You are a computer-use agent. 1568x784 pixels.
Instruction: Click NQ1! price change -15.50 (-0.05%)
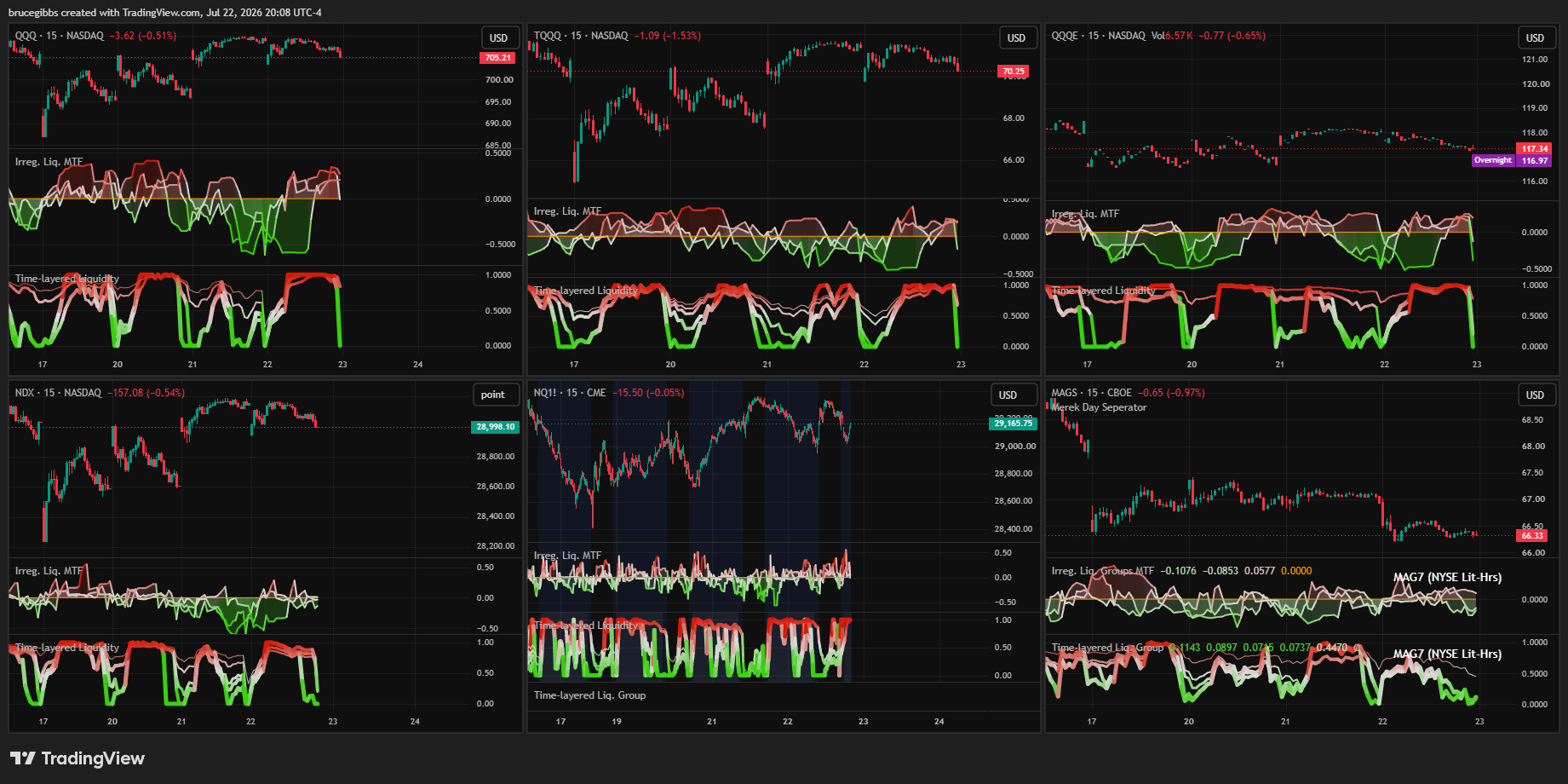click(x=649, y=393)
